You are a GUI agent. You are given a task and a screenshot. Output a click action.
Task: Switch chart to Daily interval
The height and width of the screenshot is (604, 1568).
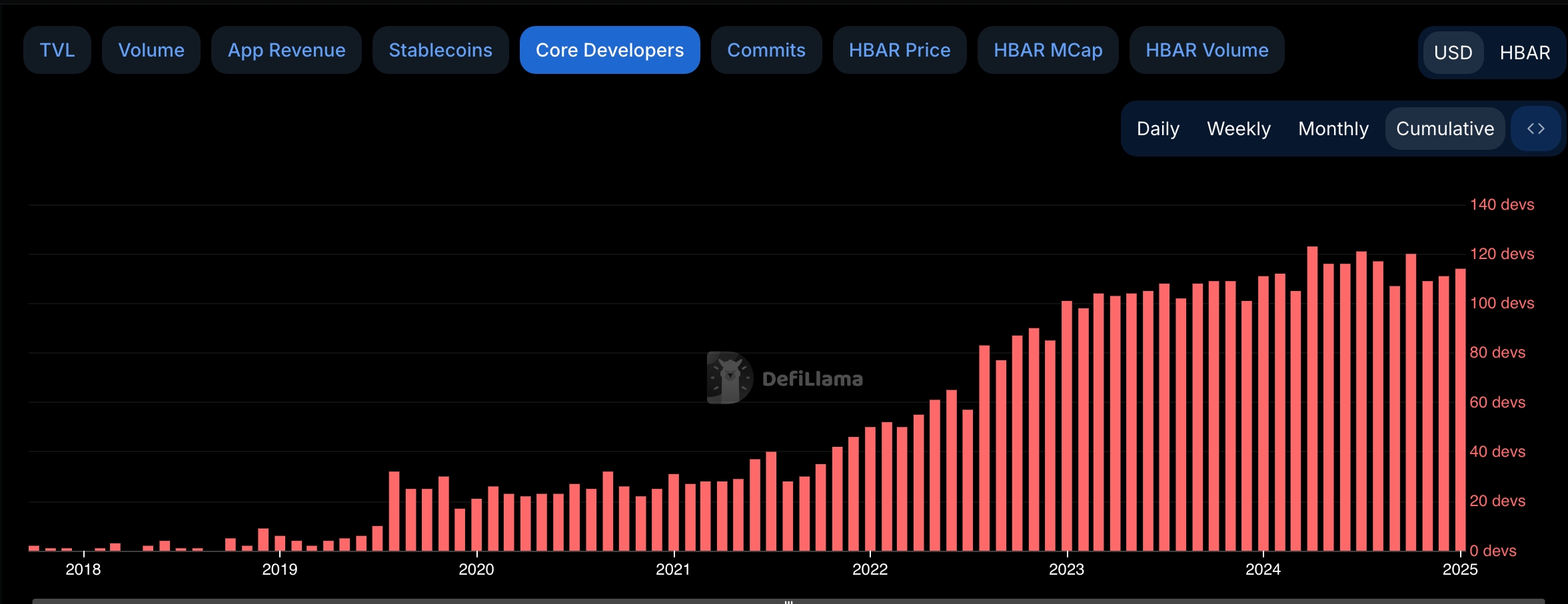coord(1157,128)
